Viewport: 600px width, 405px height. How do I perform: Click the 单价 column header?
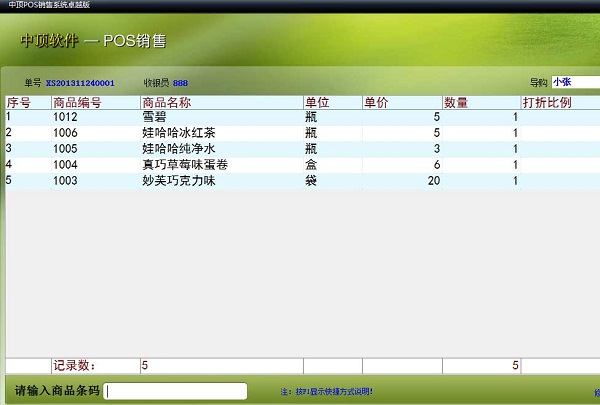point(402,103)
